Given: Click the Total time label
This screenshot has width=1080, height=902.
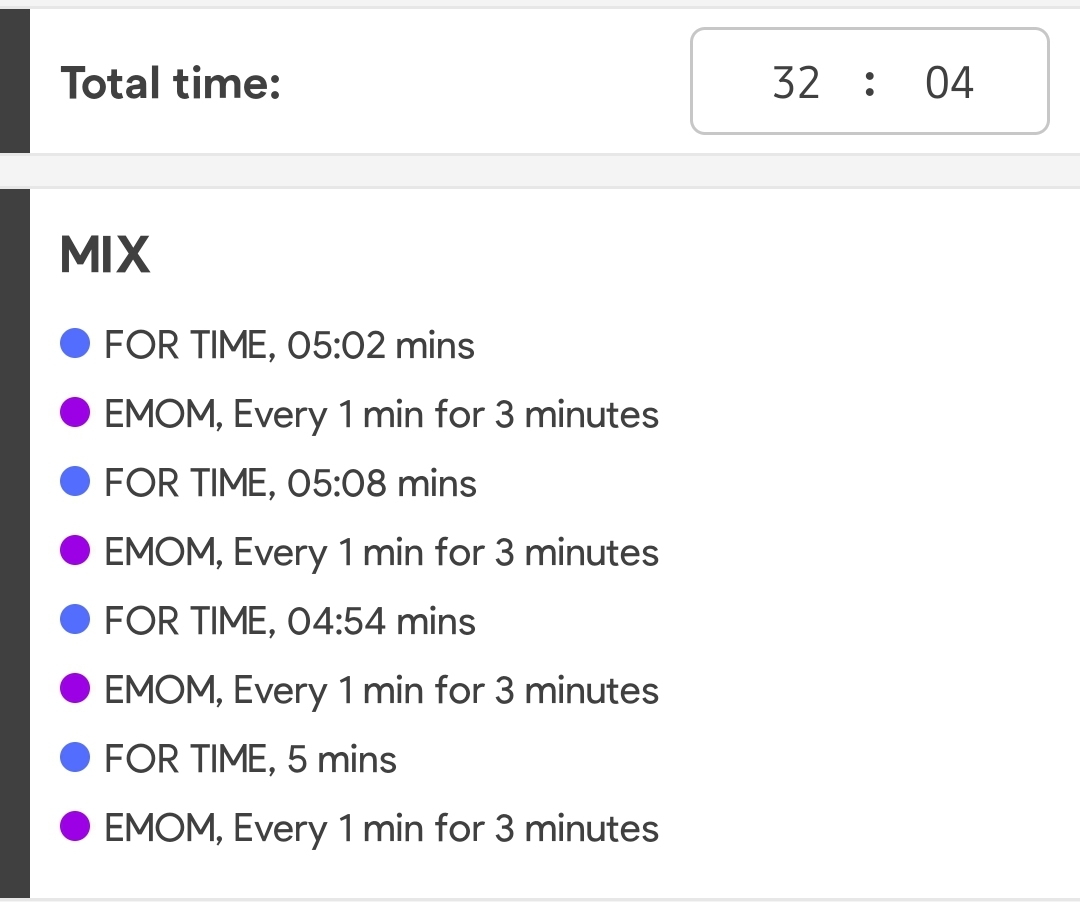Looking at the screenshot, I should pyautogui.click(x=170, y=83).
